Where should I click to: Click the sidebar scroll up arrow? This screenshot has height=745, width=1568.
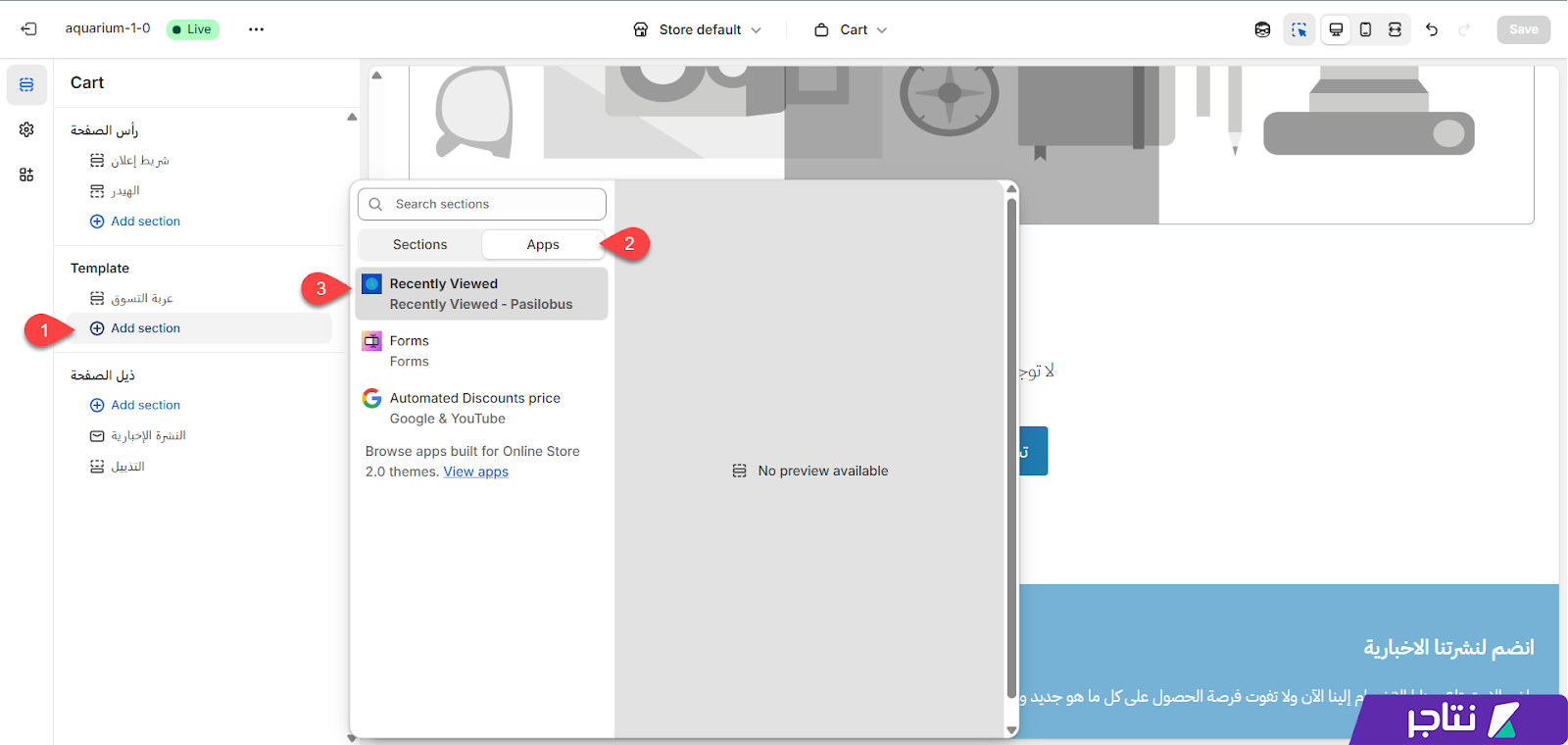352,117
